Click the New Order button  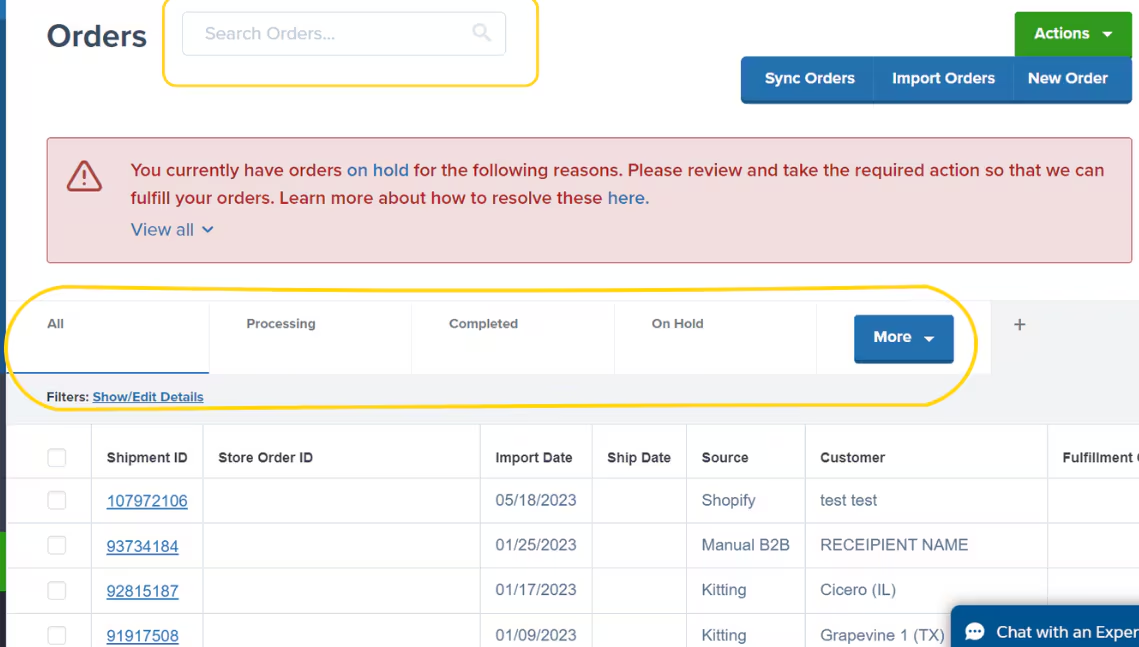pos(1068,78)
